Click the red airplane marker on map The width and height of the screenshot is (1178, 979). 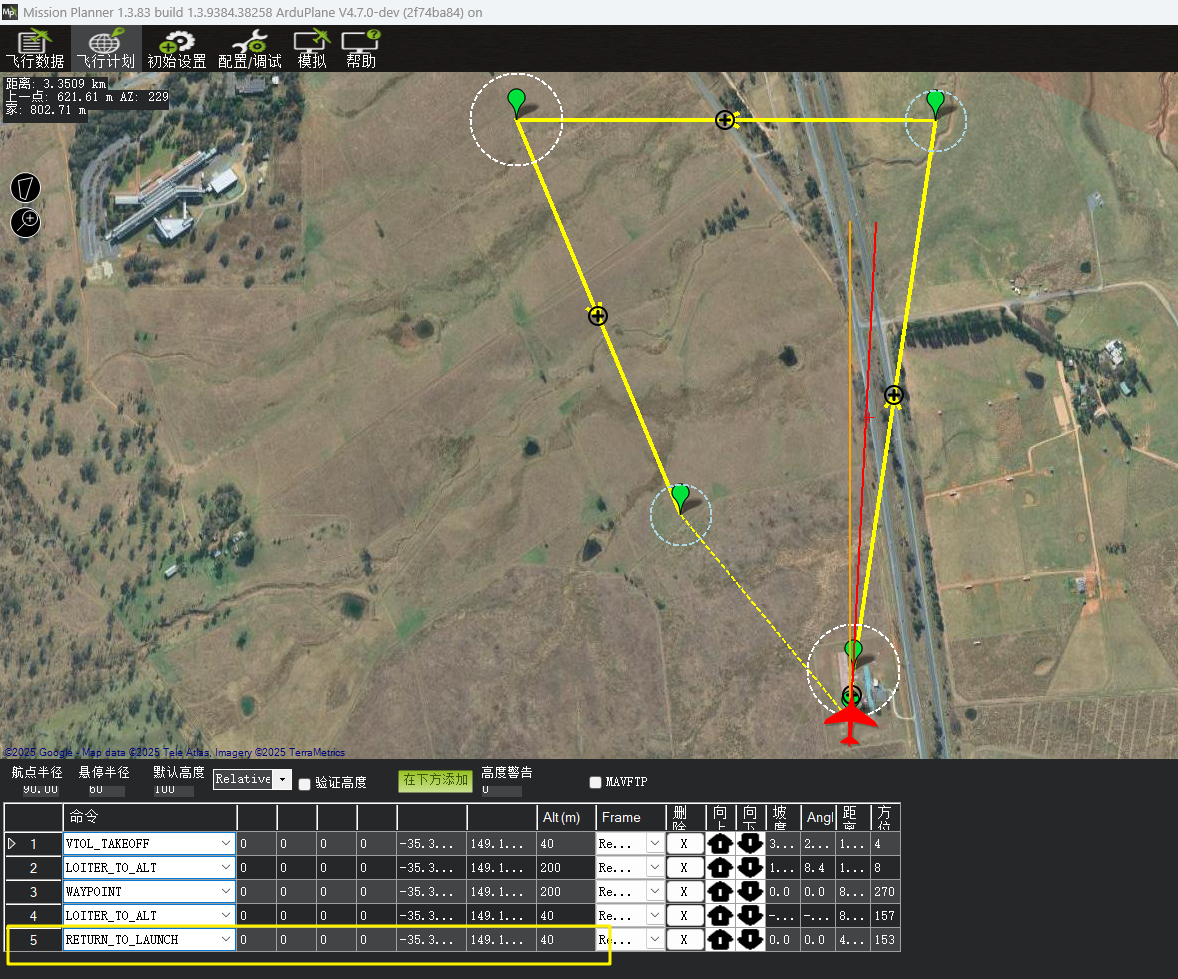click(850, 722)
